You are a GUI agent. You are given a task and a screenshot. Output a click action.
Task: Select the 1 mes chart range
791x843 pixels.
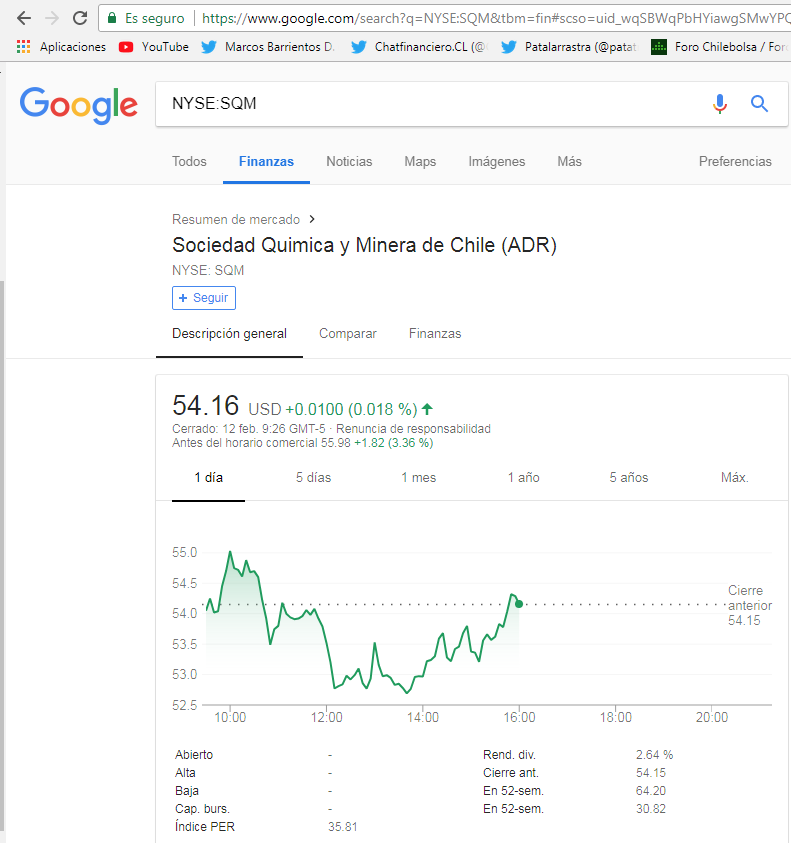tap(418, 477)
